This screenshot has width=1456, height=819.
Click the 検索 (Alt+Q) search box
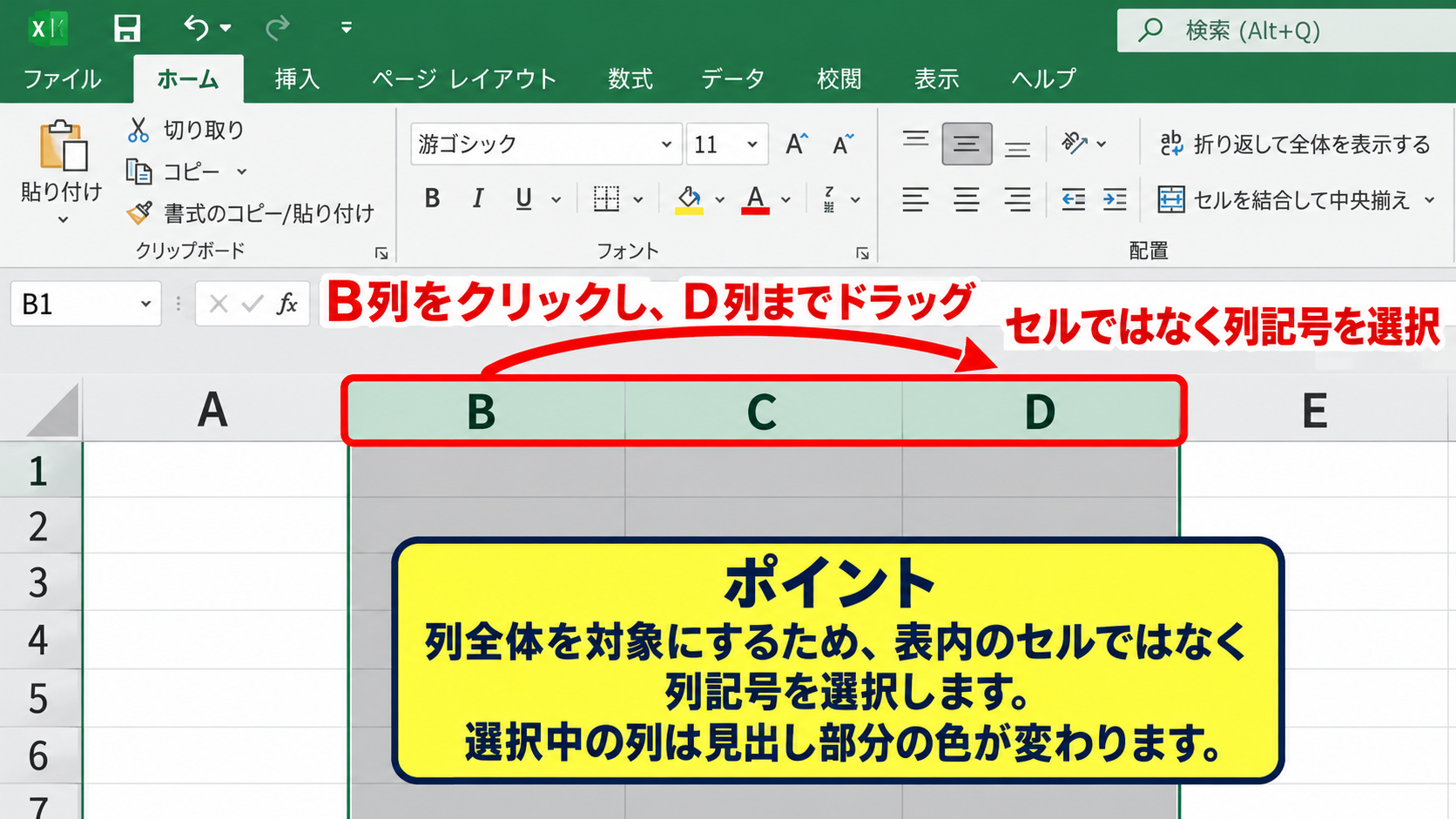(1286, 30)
